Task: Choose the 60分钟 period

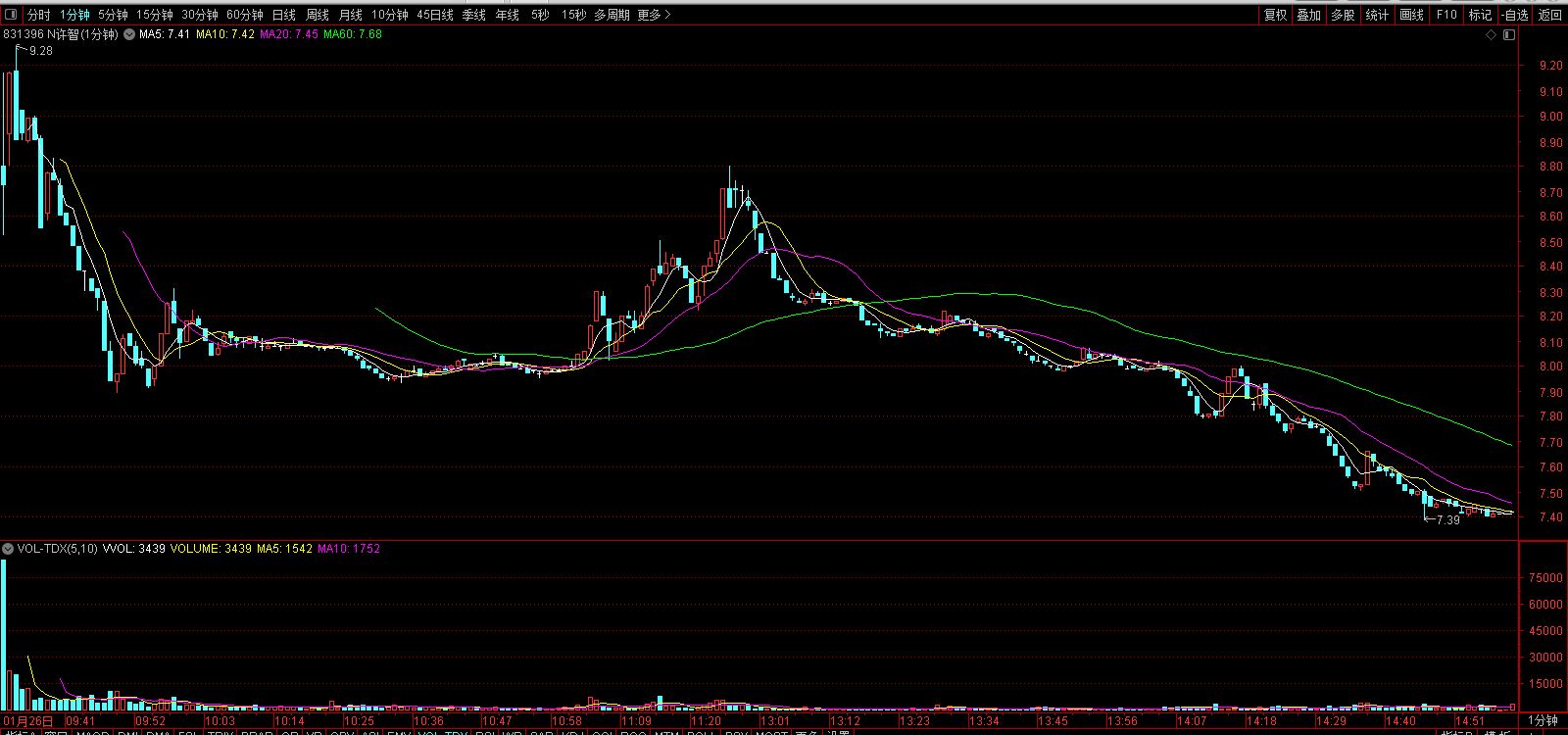Action: coord(244,15)
